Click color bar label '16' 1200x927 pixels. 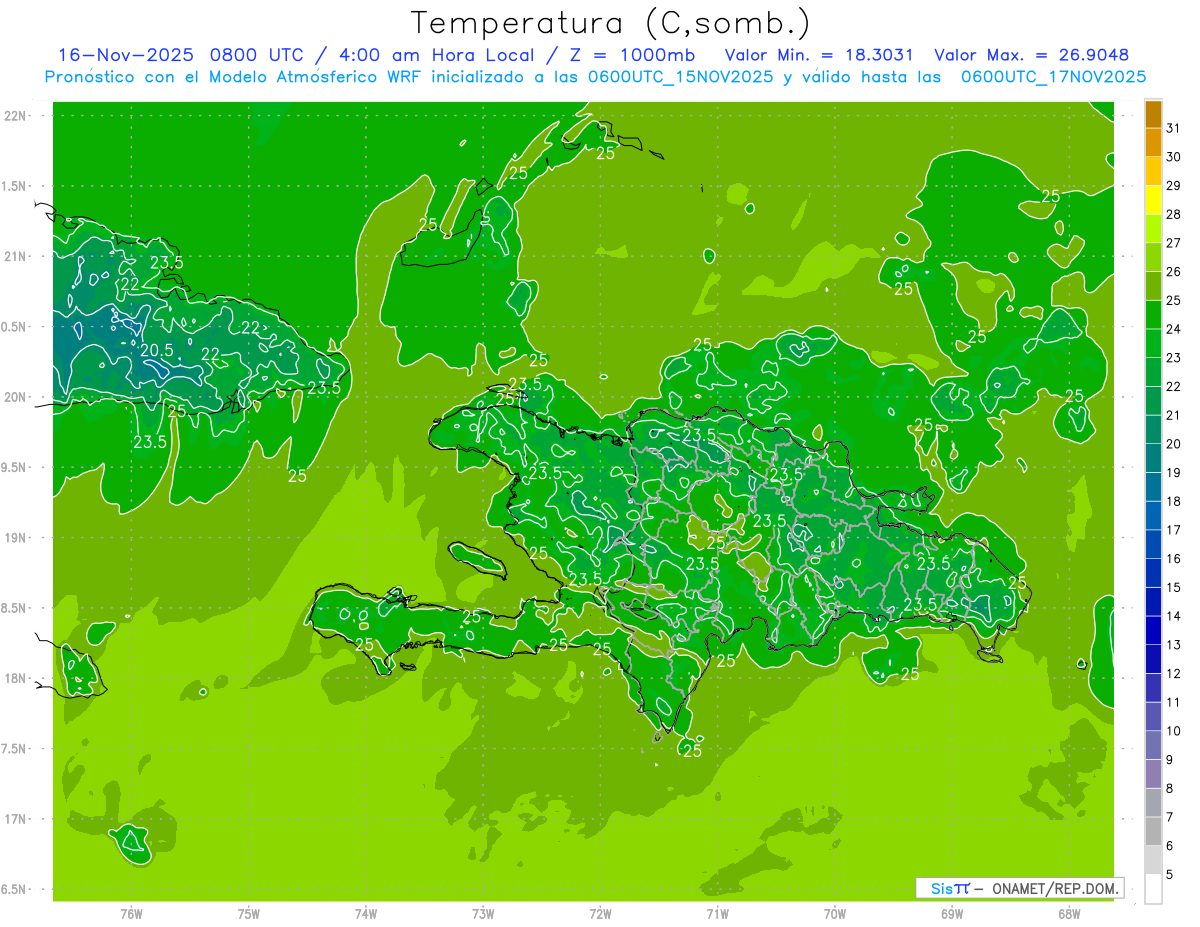(x=1174, y=559)
